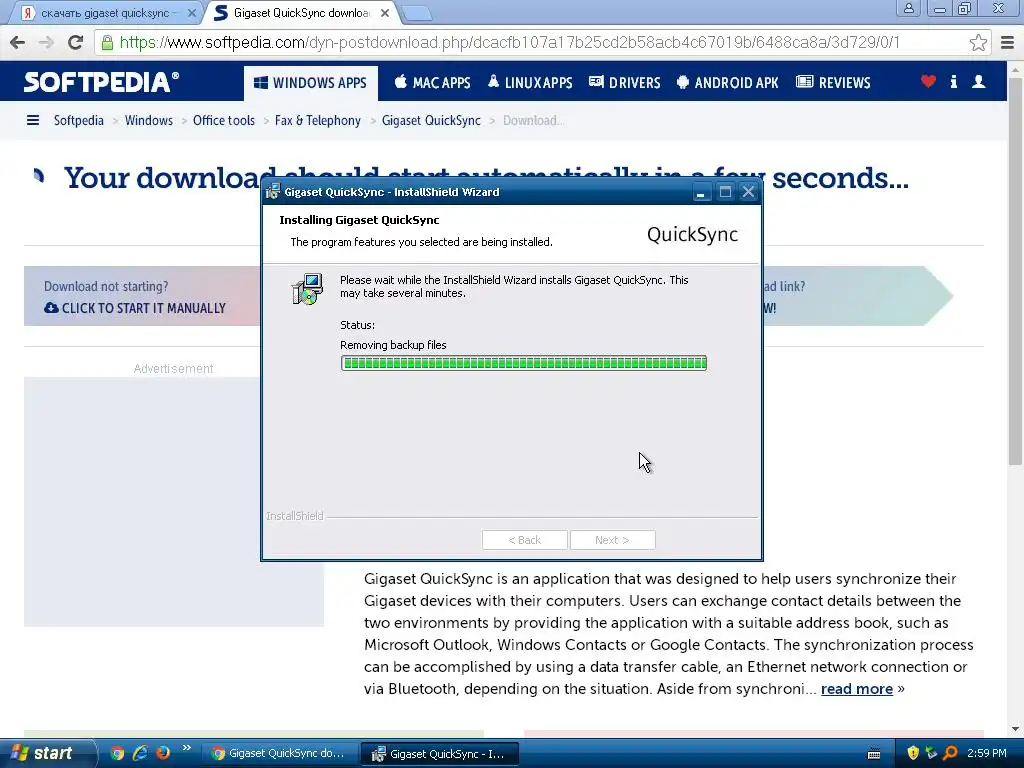Image resolution: width=1024 pixels, height=768 pixels.
Task: Open the Drivers section
Action: tap(625, 83)
